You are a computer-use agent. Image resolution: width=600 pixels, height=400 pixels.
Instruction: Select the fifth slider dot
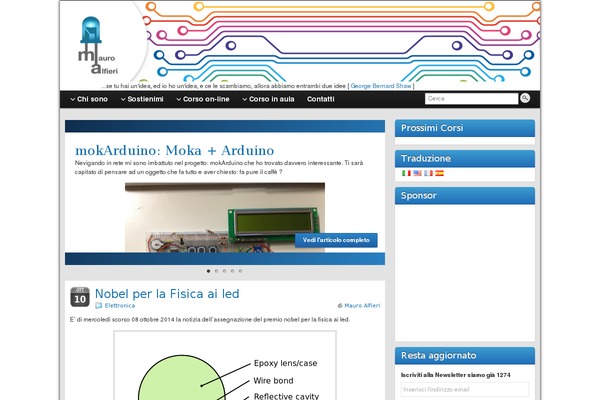240,271
